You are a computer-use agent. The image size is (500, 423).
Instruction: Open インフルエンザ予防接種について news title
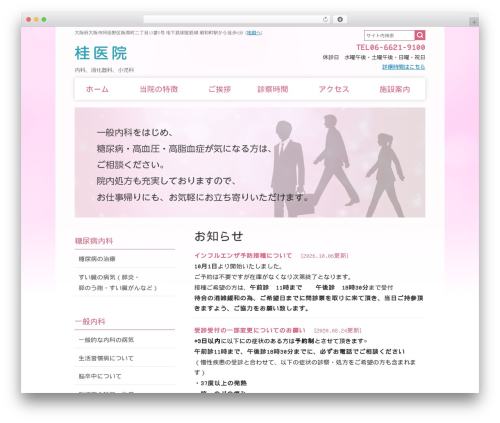pos(243,255)
